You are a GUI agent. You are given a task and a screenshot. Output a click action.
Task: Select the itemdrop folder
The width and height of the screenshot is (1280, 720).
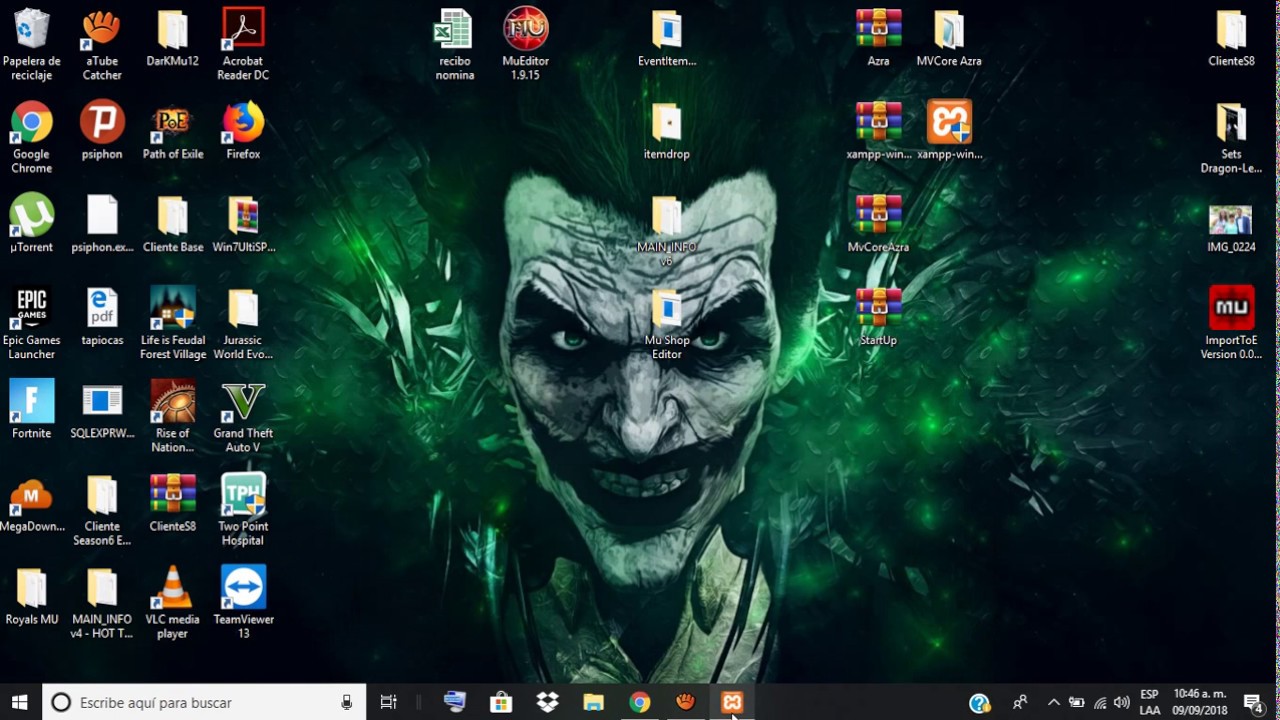coord(667,130)
